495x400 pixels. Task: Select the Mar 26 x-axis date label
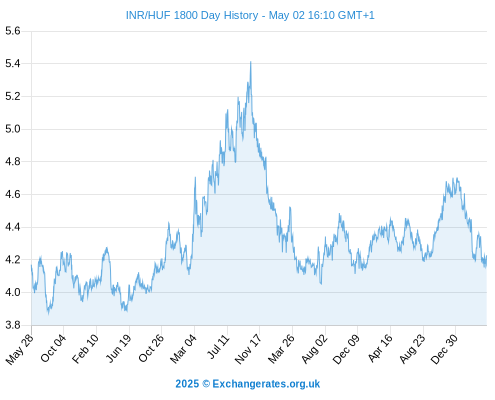[x=281, y=349]
